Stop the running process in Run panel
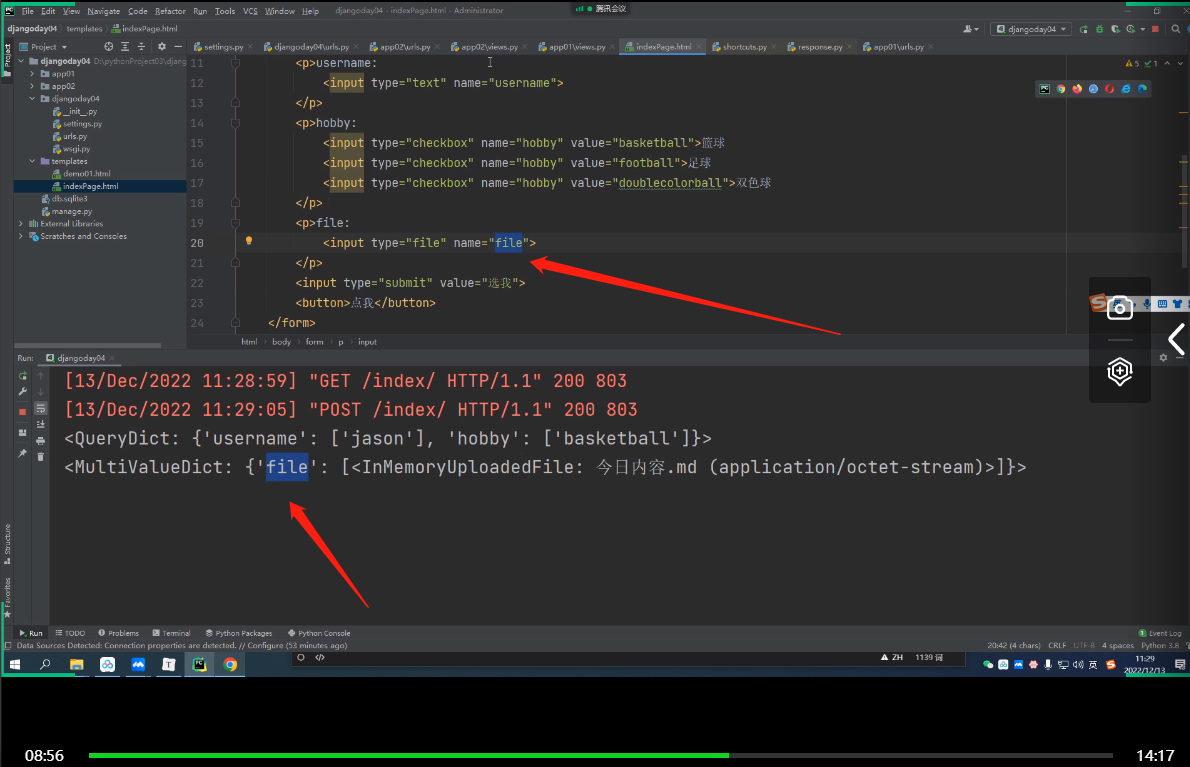Screen dimensions: 1190x767 [23, 411]
